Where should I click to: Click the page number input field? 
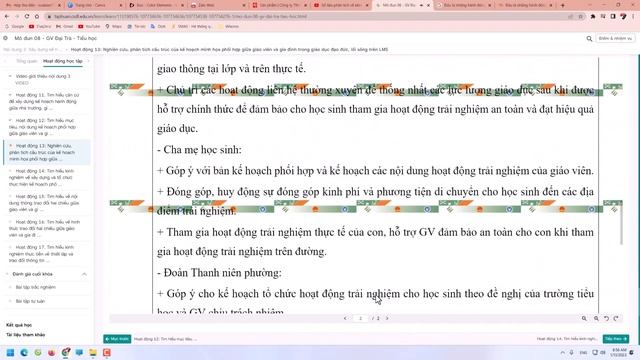360,318
